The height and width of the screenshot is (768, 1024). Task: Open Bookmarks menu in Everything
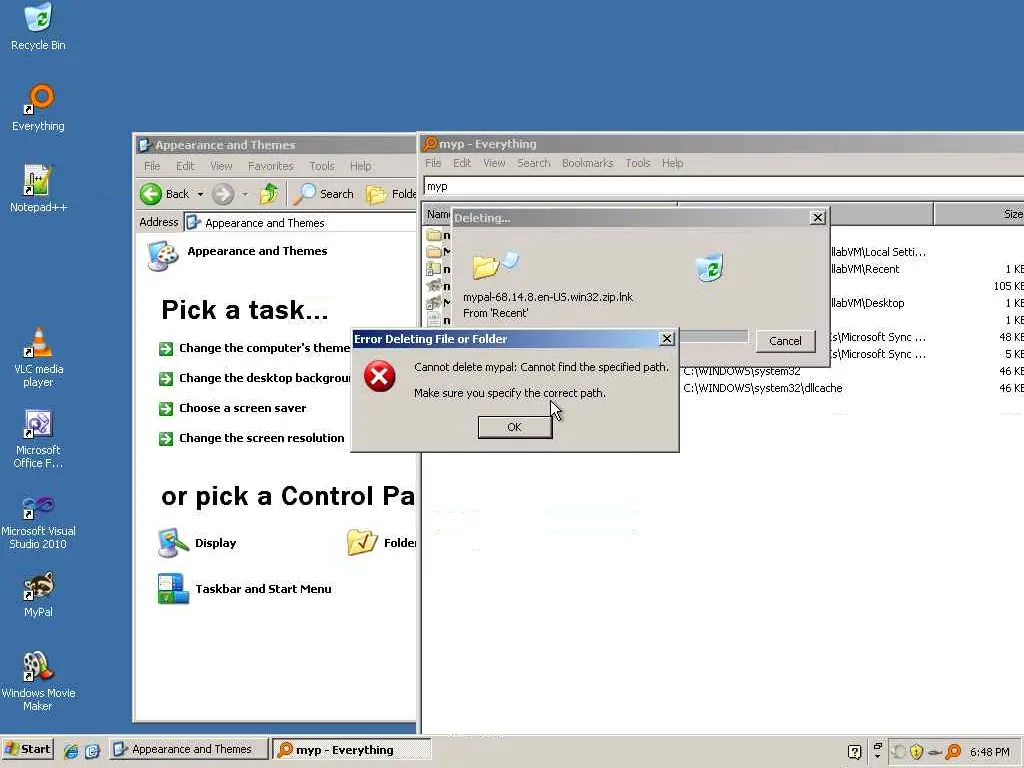click(587, 163)
